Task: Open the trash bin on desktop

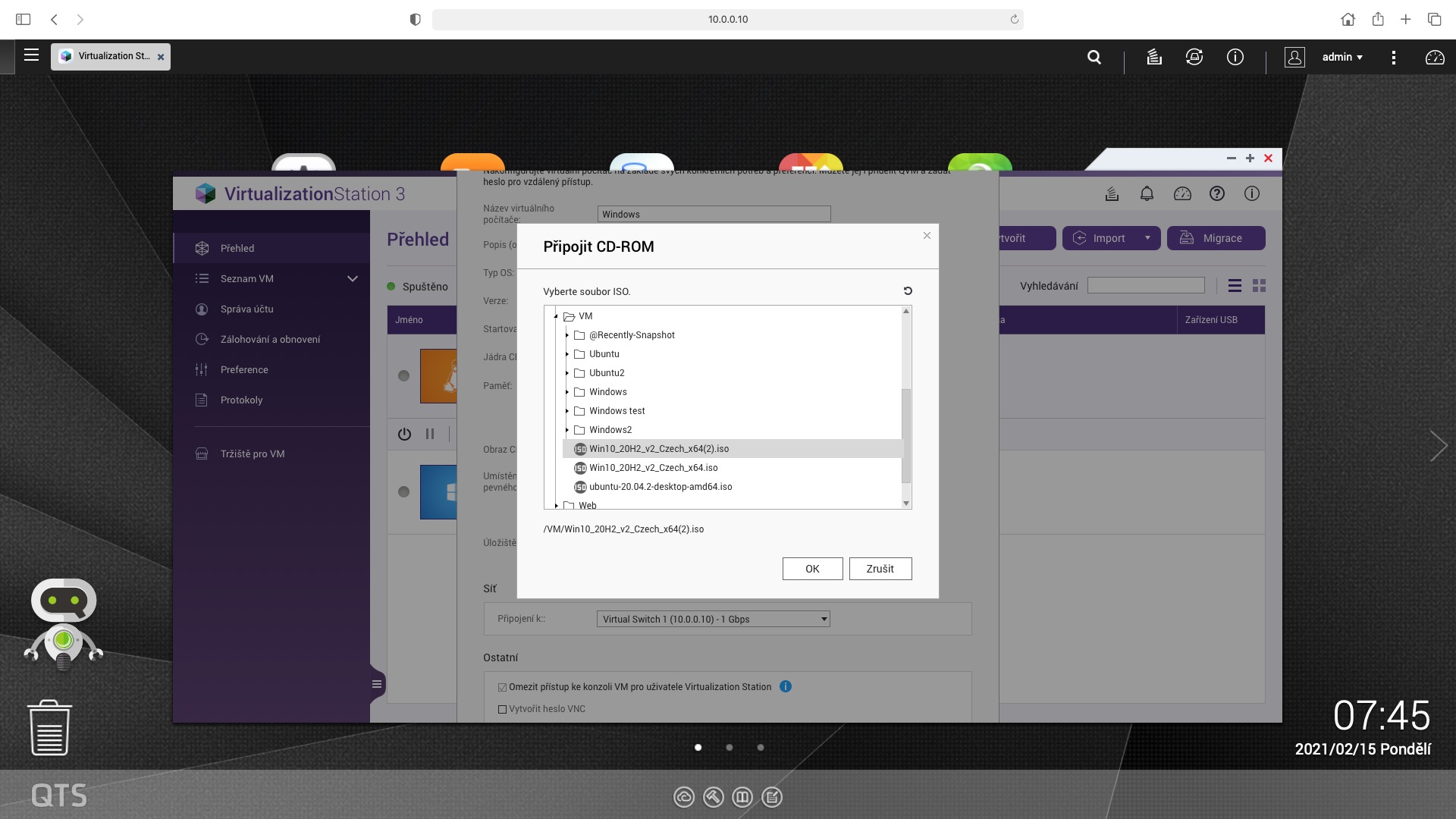Action: pyautogui.click(x=50, y=728)
